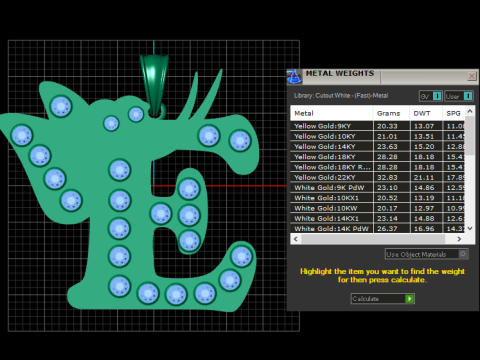Screen dimensions: 480x360
Task: Click the Metal Weights flask icon
Action: click(x=294, y=76)
